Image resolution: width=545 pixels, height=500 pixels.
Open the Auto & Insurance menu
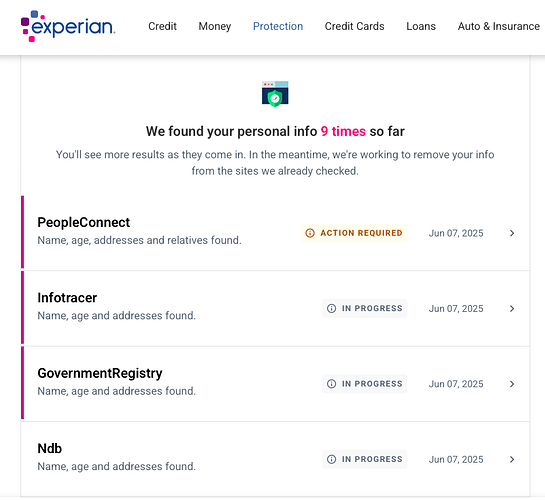coord(499,26)
